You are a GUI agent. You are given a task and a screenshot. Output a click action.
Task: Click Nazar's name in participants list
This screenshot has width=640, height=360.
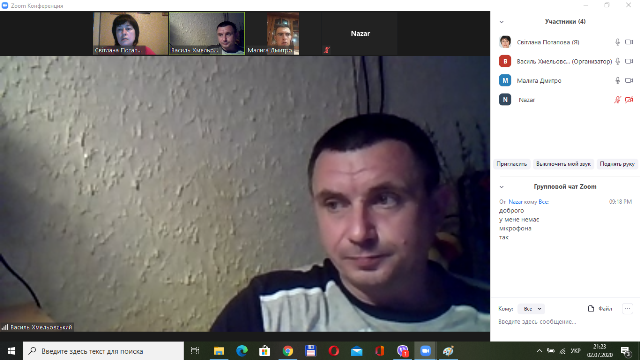(x=527, y=100)
